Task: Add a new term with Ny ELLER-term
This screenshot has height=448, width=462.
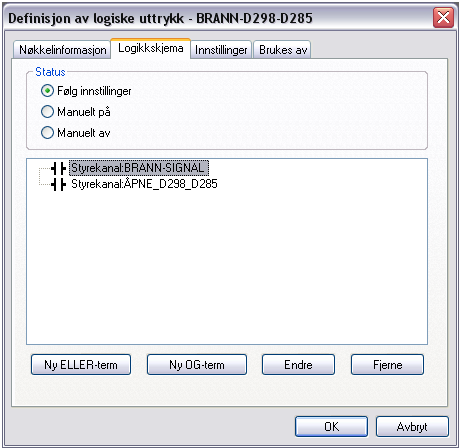Action: tap(81, 364)
